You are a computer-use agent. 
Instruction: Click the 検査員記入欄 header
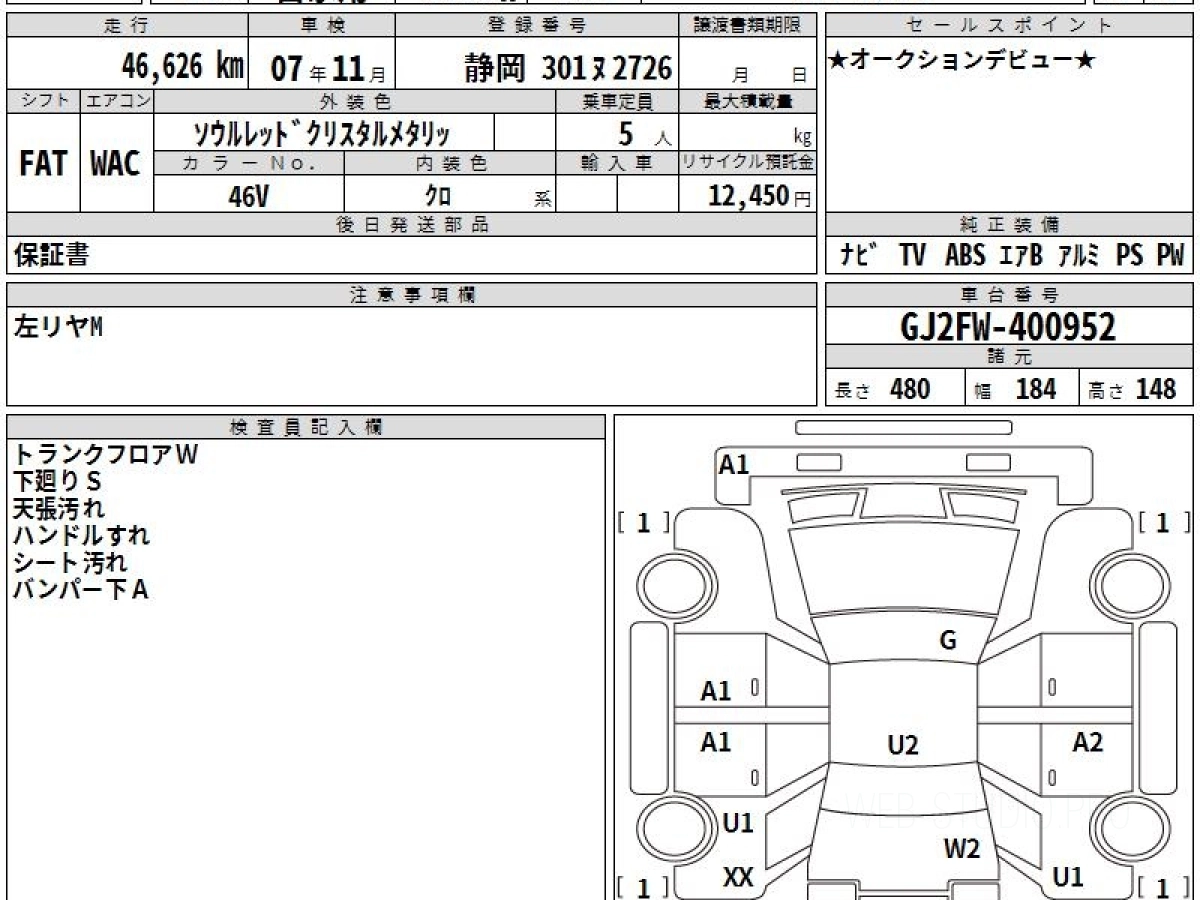(306, 427)
